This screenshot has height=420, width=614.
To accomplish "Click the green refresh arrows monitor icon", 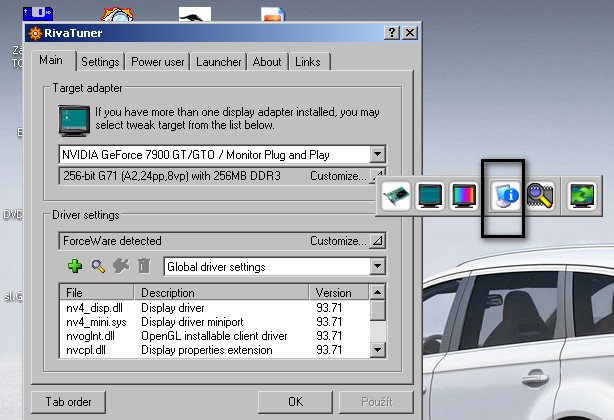I will tap(582, 195).
